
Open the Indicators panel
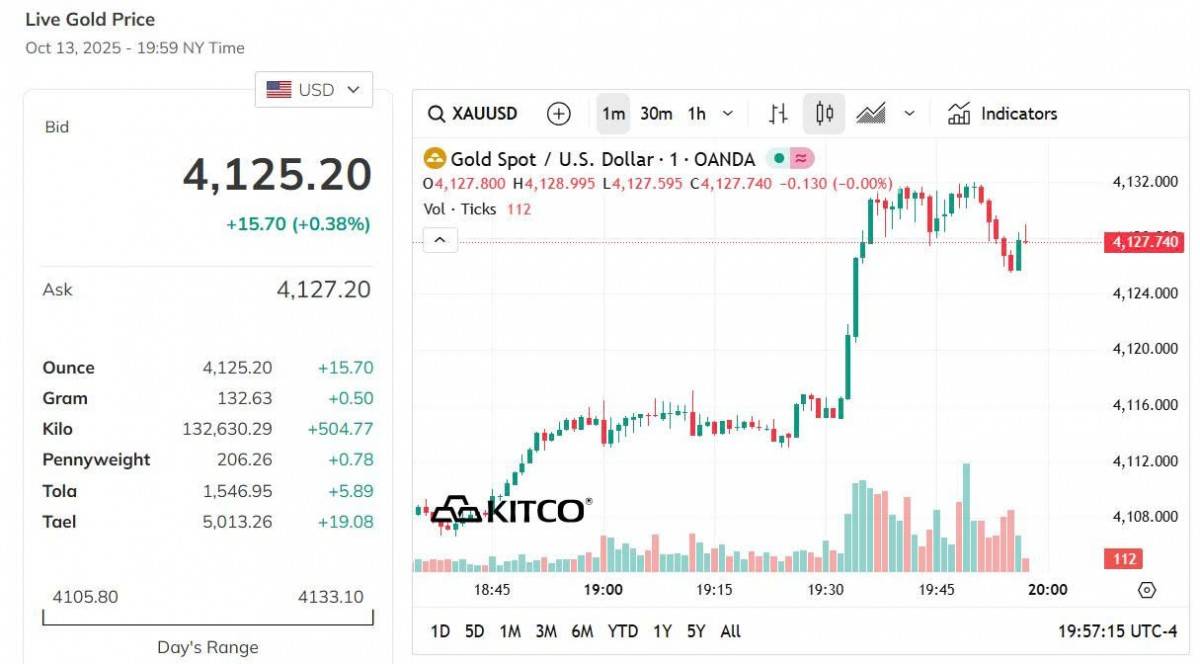pos(1003,113)
